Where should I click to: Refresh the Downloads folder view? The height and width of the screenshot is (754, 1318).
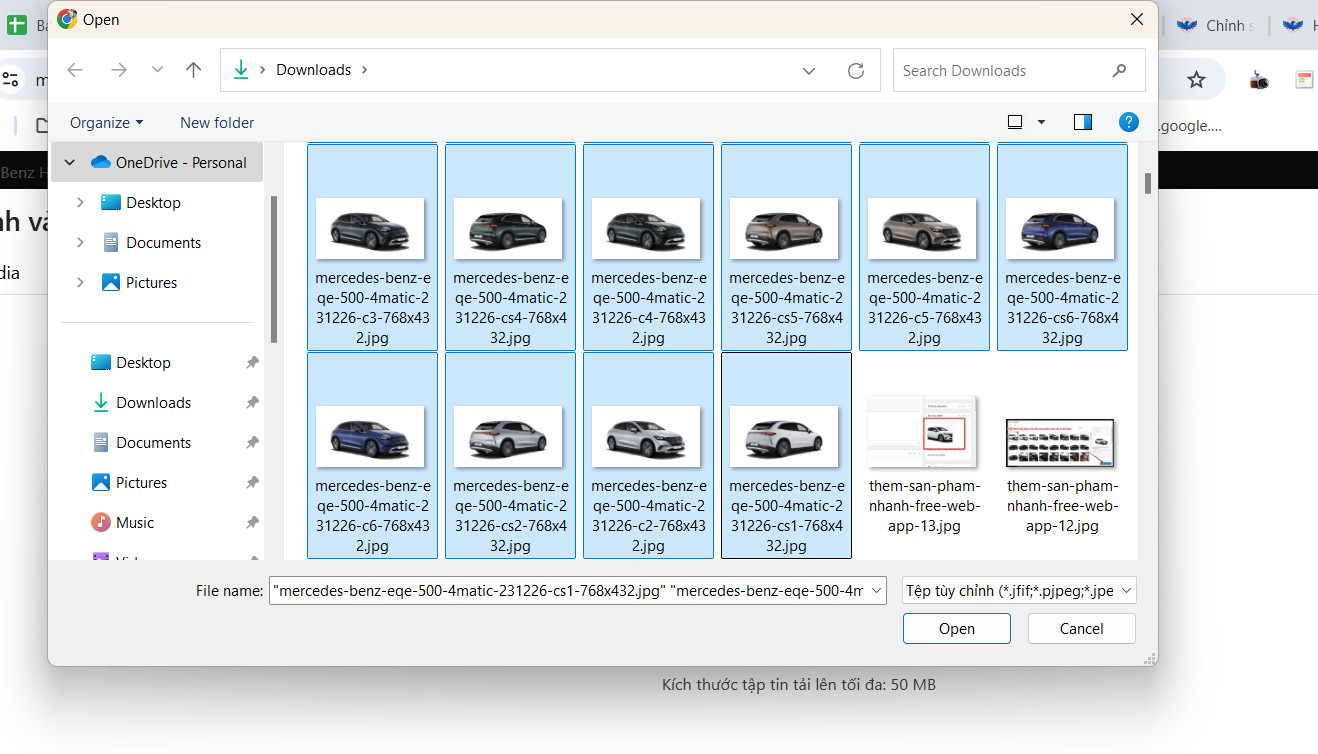point(856,71)
